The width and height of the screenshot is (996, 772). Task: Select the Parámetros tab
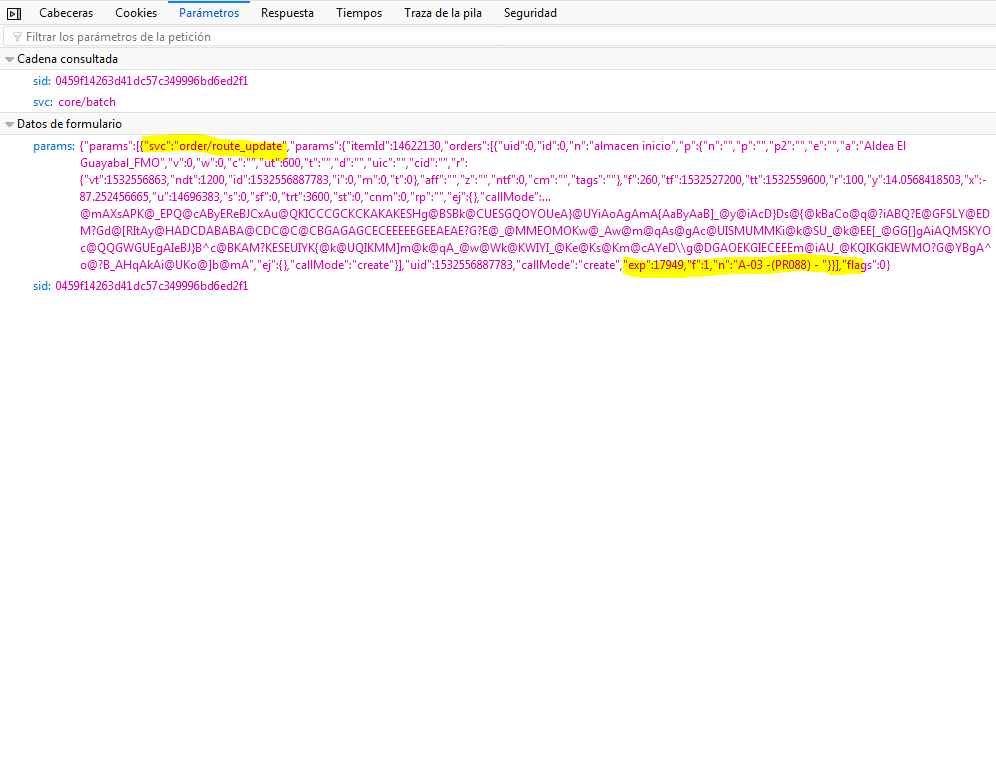[x=209, y=13]
